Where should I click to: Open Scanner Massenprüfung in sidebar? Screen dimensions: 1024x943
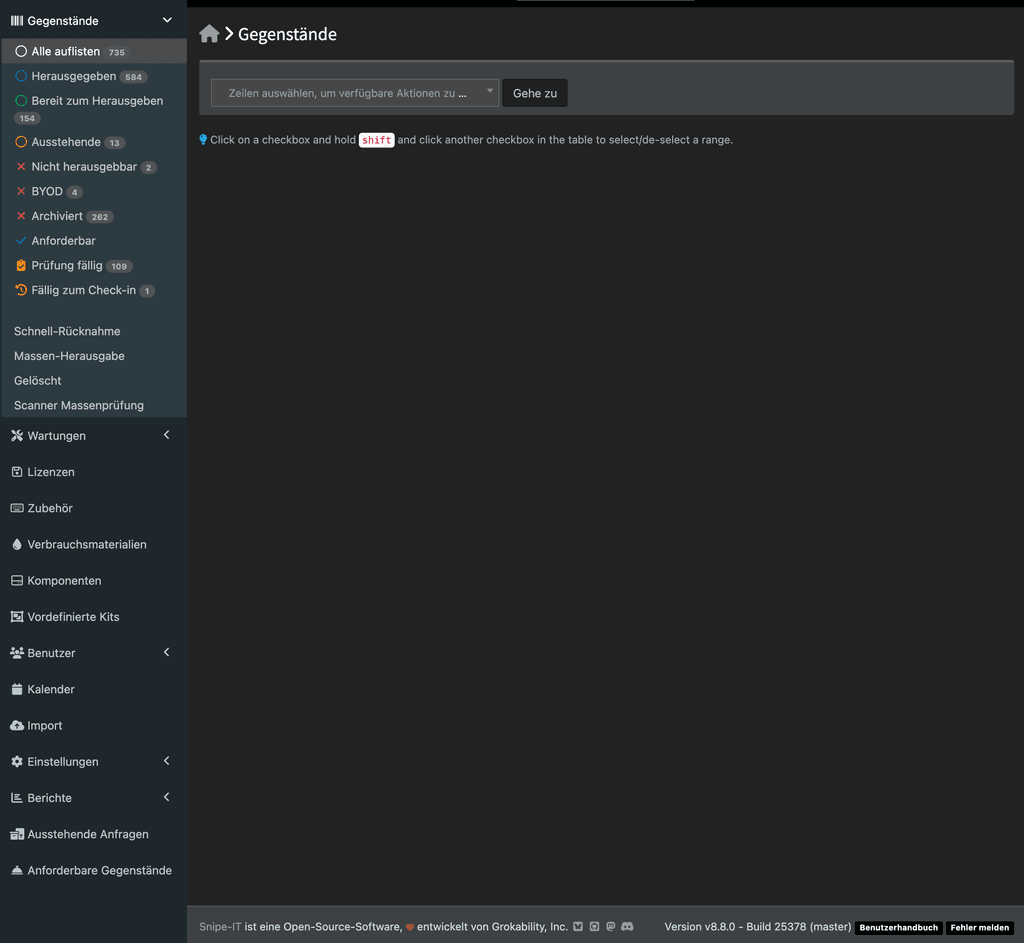79,406
